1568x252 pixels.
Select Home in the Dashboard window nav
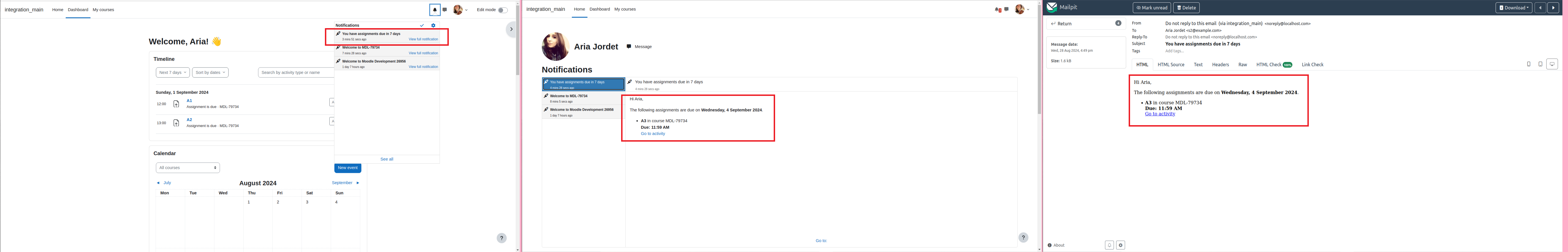(58, 10)
